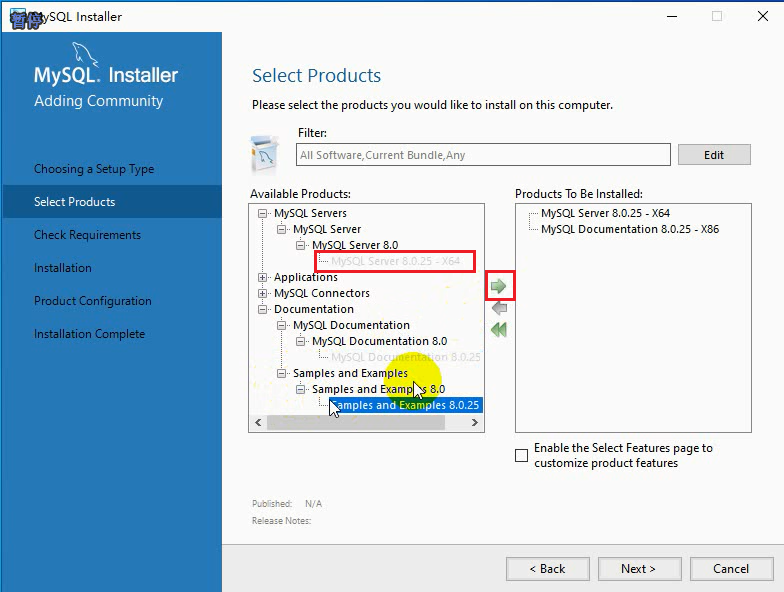784x592 pixels.
Task: Expand the MySQL Connectors tree node
Action: [x=262, y=294]
